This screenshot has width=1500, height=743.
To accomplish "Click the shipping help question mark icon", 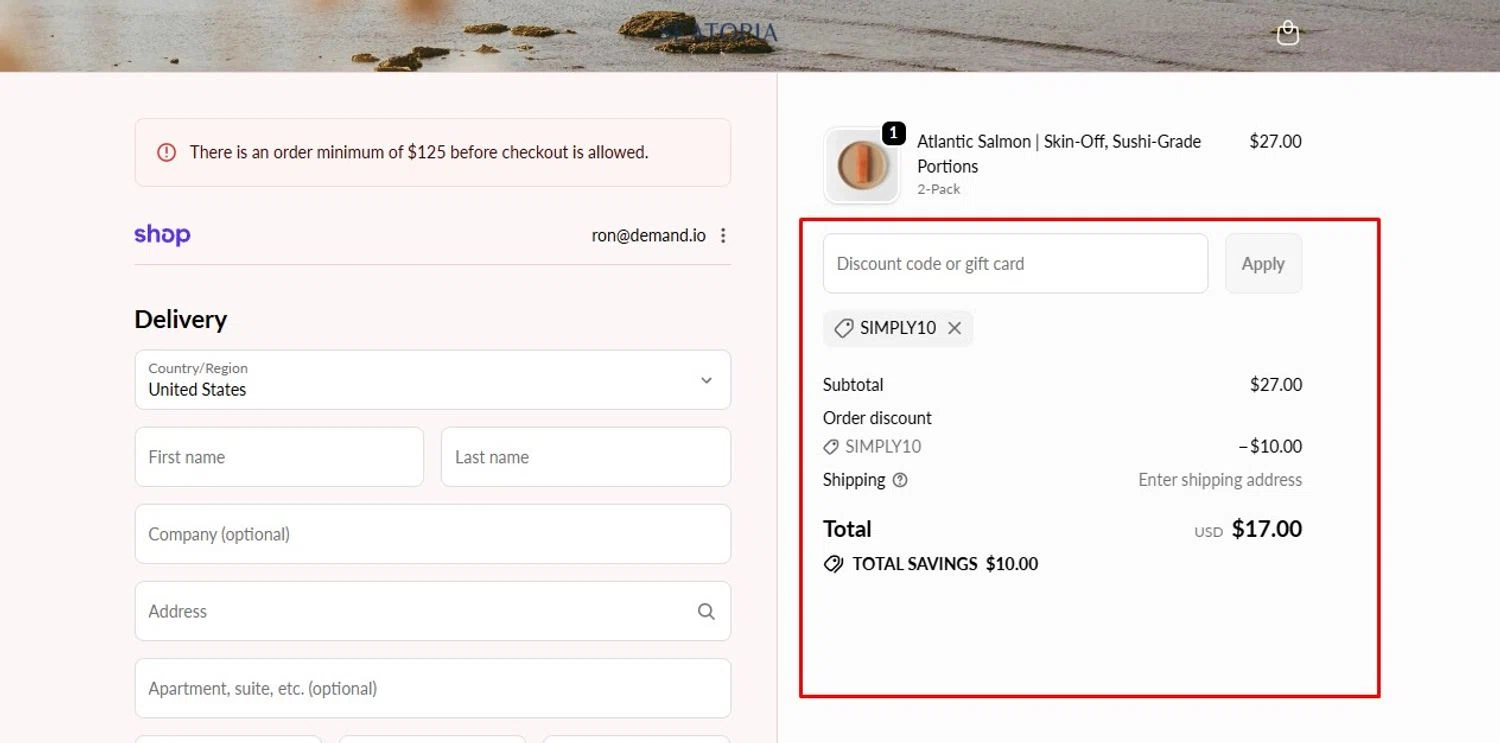I will pyautogui.click(x=900, y=480).
